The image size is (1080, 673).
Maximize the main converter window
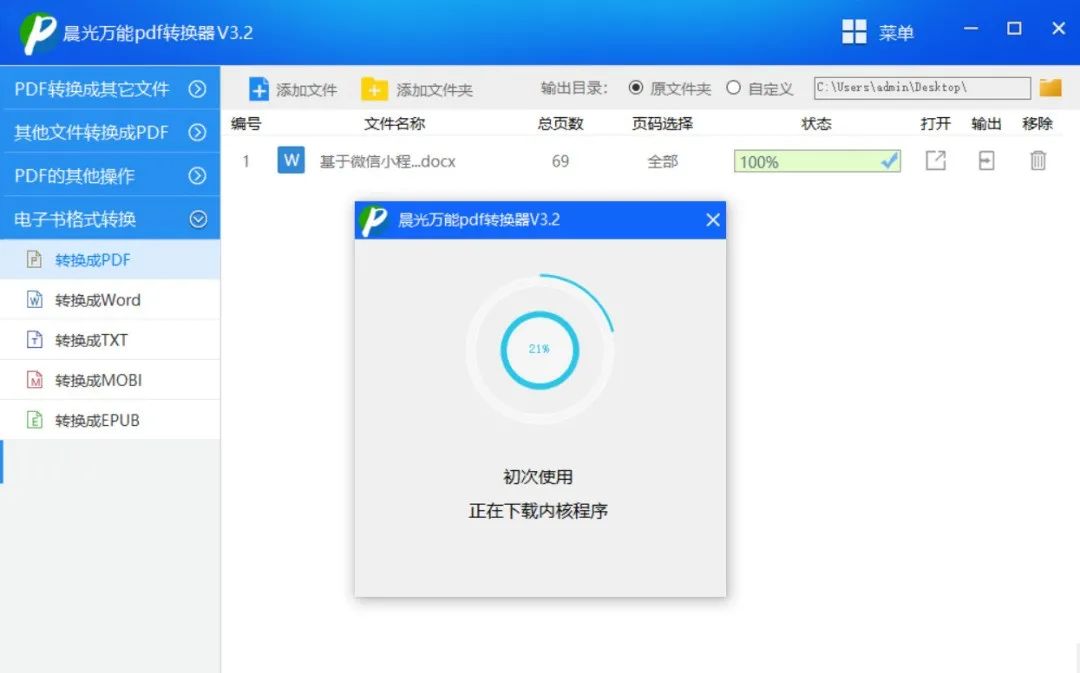click(x=1014, y=28)
